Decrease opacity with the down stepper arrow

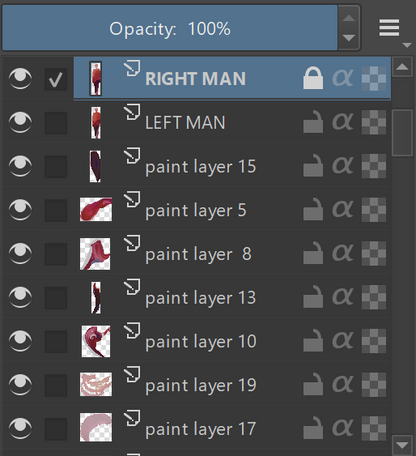pos(349,38)
